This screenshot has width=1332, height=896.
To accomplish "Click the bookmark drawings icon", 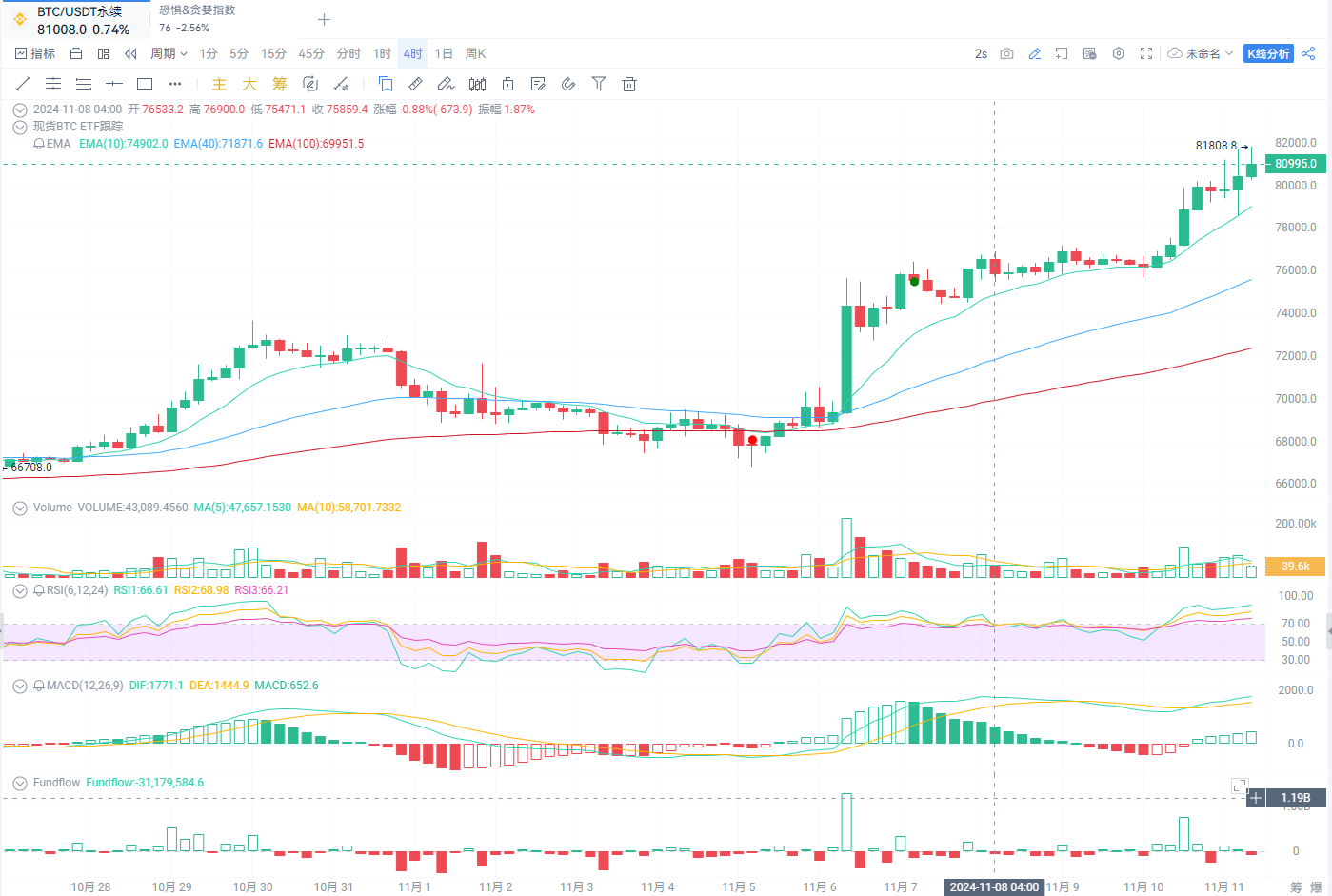I will (386, 84).
